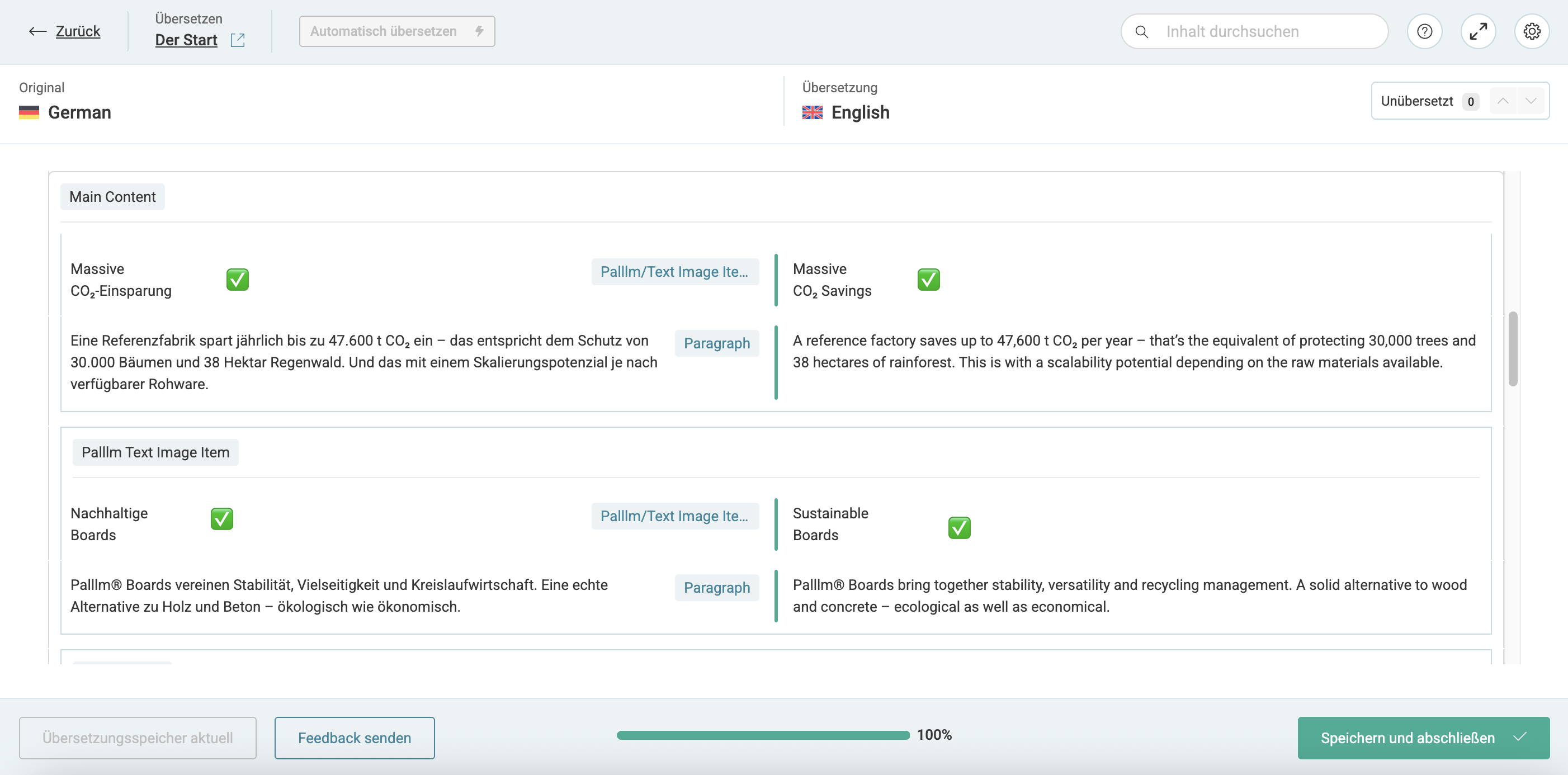The height and width of the screenshot is (775, 1568).
Task: Go to previous untranslated item with up chevron
Action: point(1502,101)
